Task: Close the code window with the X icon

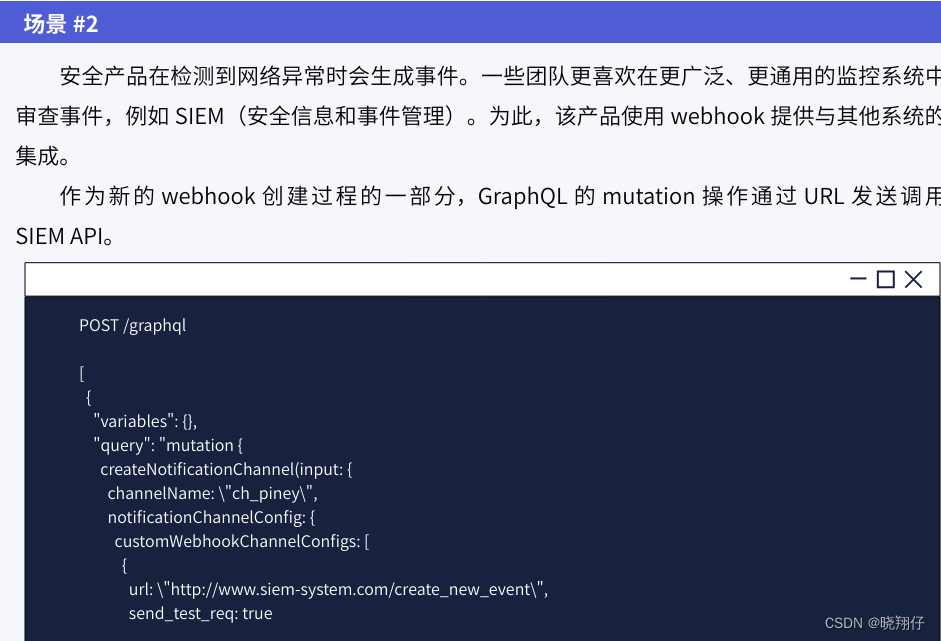Action: (x=913, y=280)
